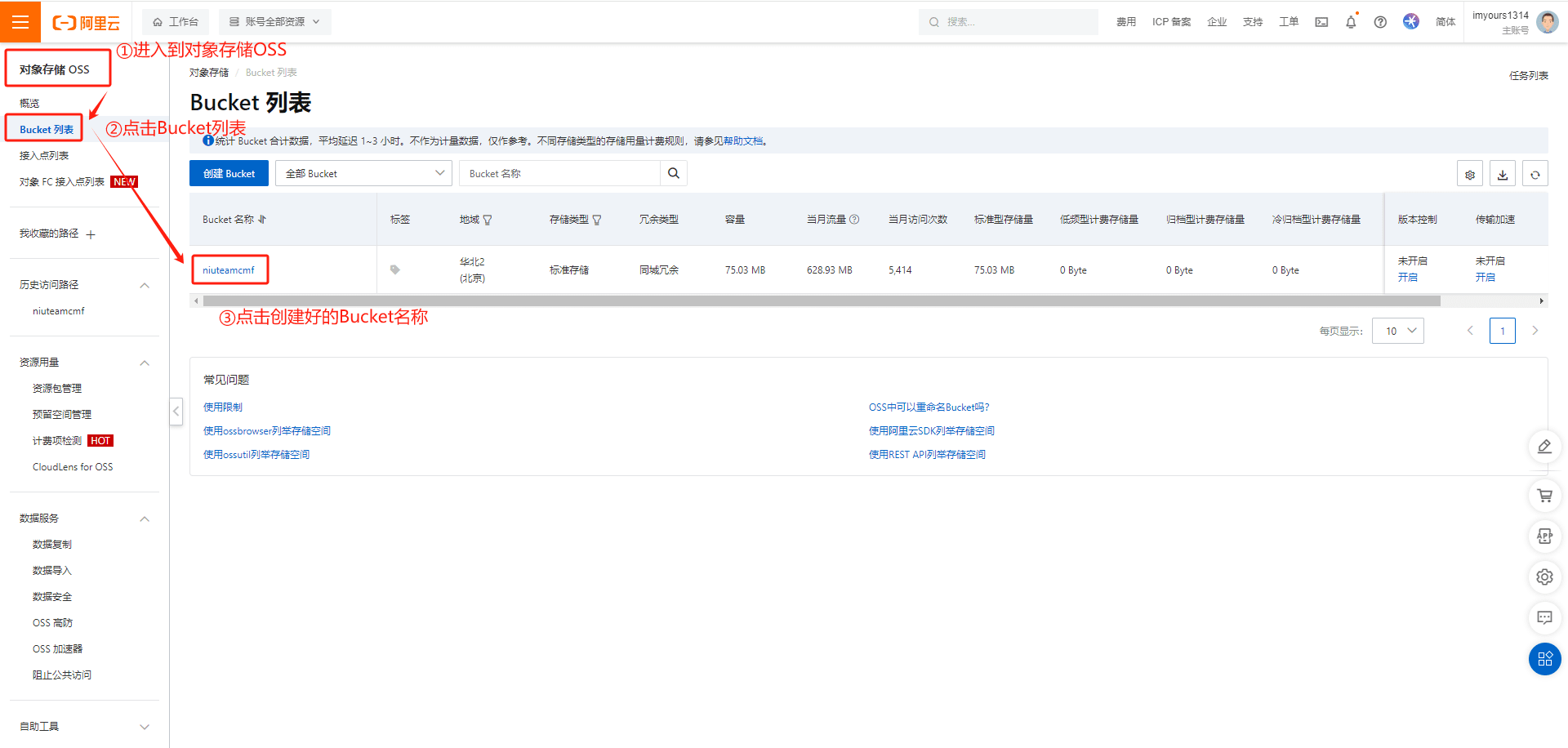The image size is (1568, 748).
Task: Click the 创建 Bucket button
Action: pos(229,173)
